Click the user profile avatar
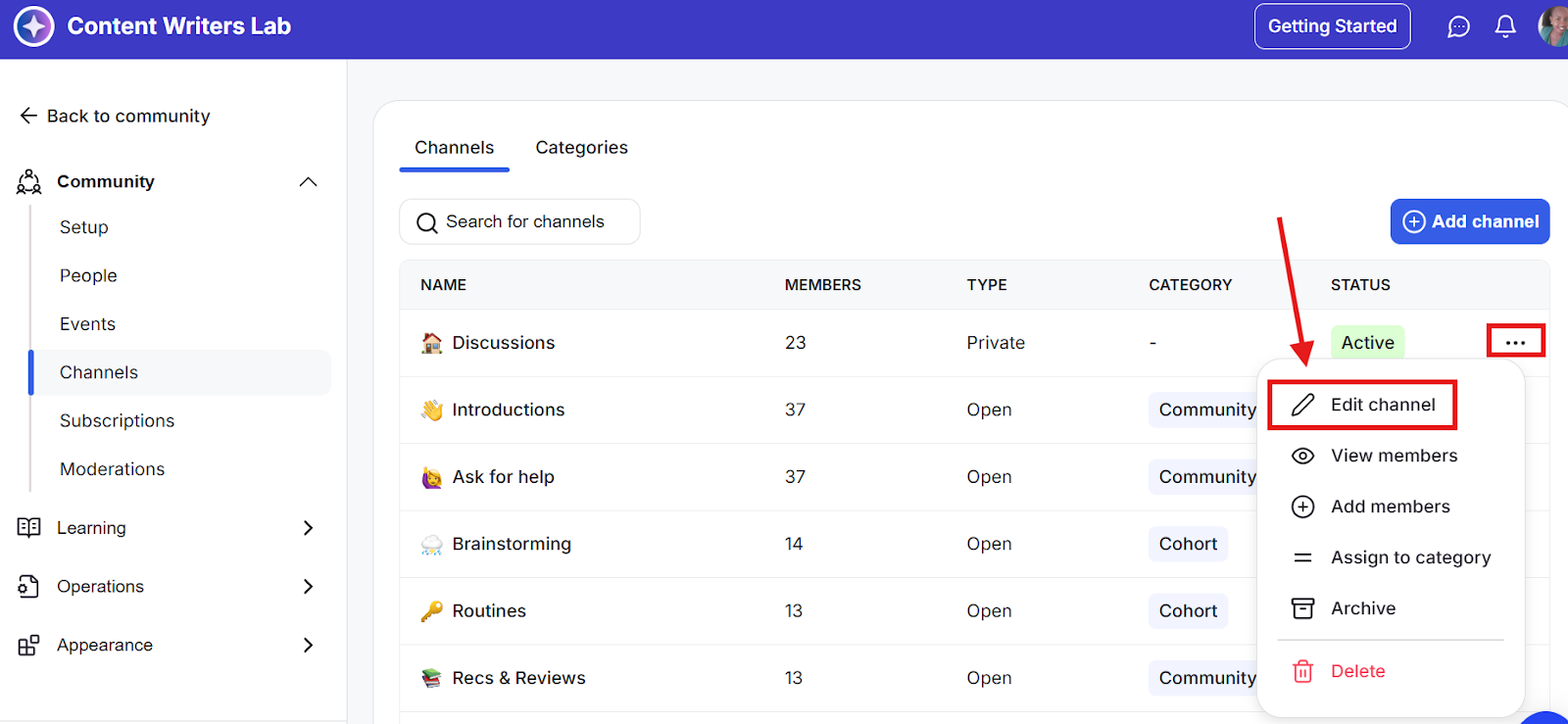Image resolution: width=1568 pixels, height=724 pixels. [1553, 26]
